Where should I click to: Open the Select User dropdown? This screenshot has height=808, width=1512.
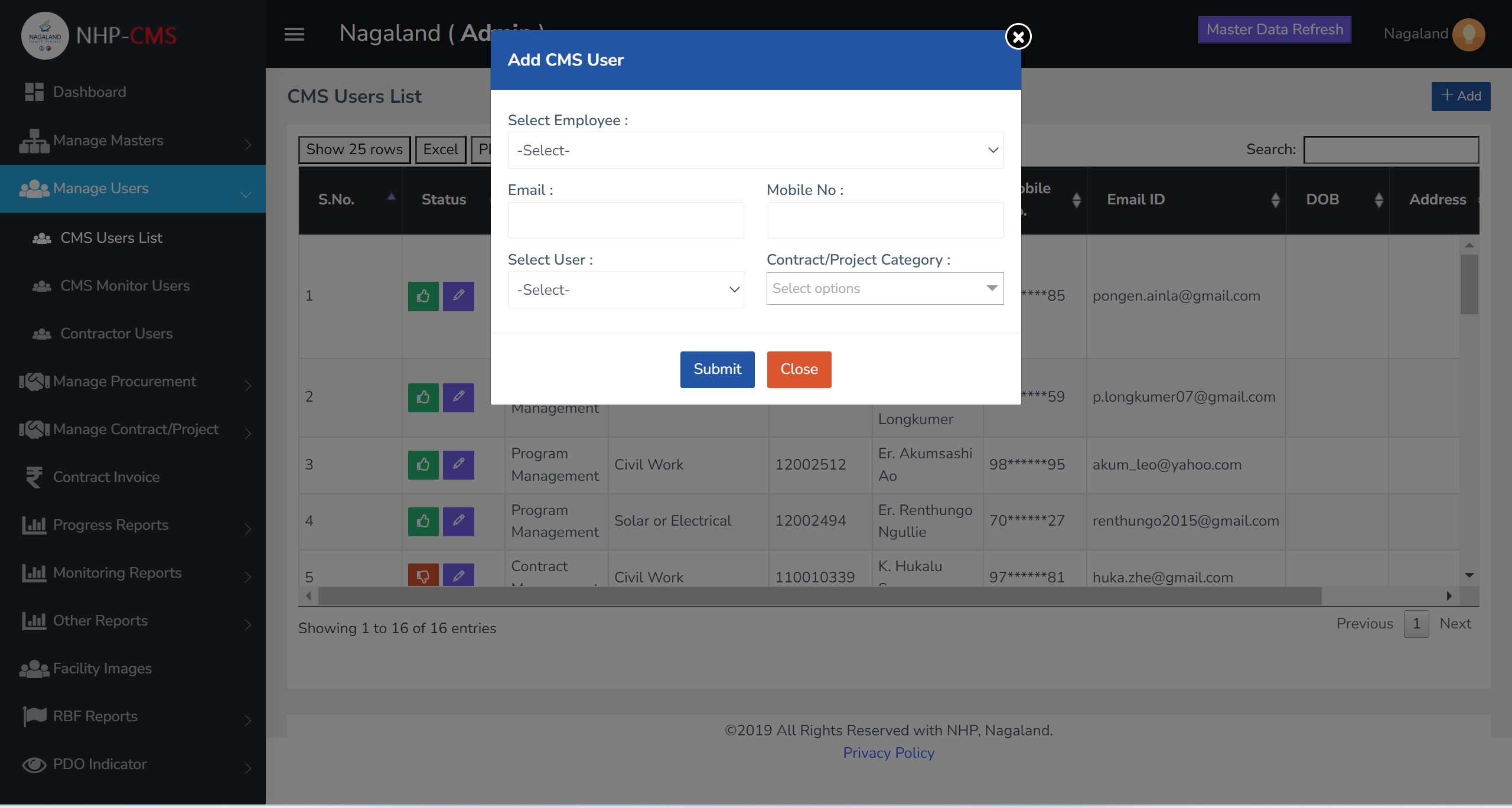[x=626, y=290]
